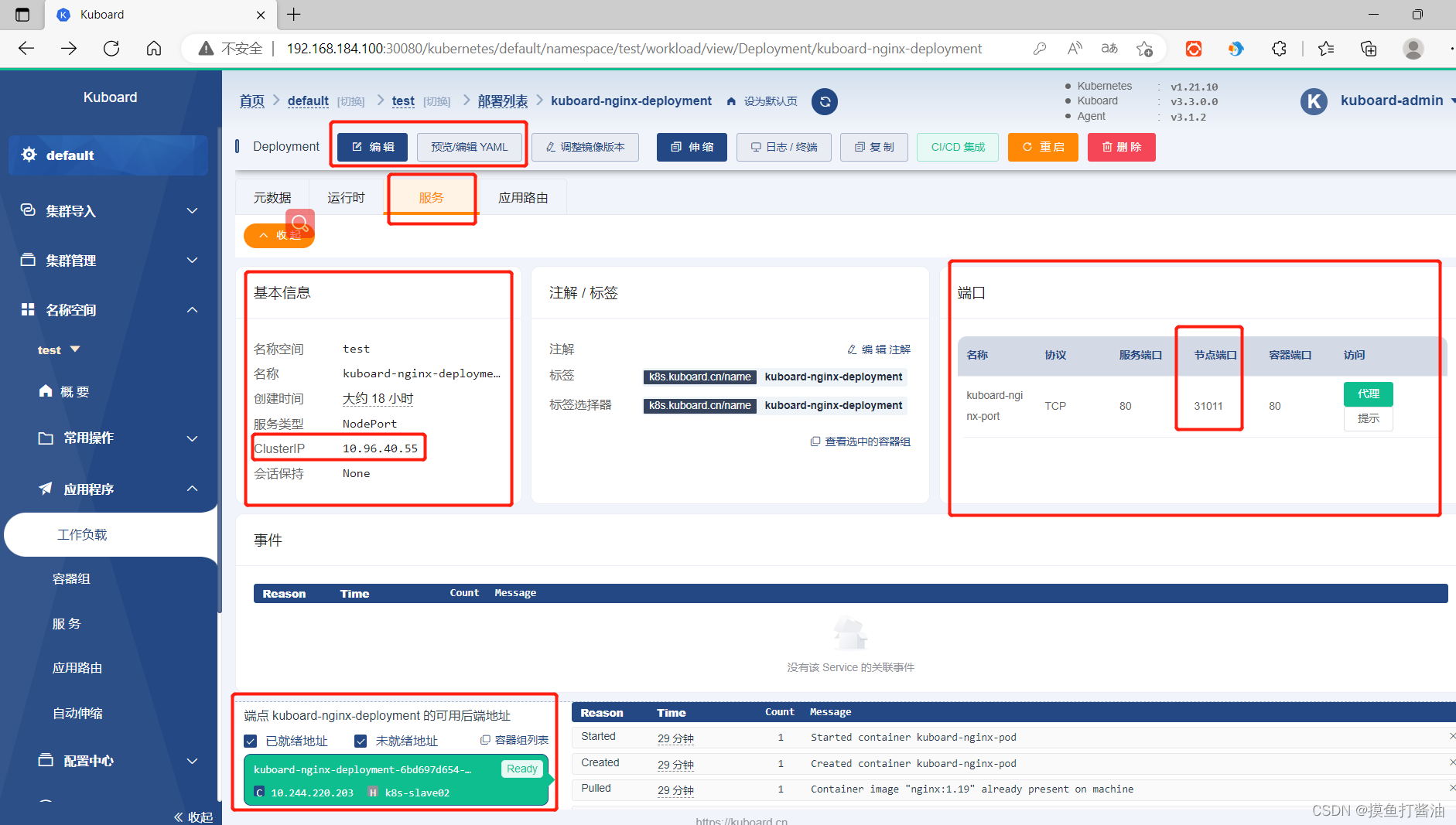Click the kuboard-admin K avatar icon
The width and height of the screenshot is (1456, 825).
pos(1314,101)
